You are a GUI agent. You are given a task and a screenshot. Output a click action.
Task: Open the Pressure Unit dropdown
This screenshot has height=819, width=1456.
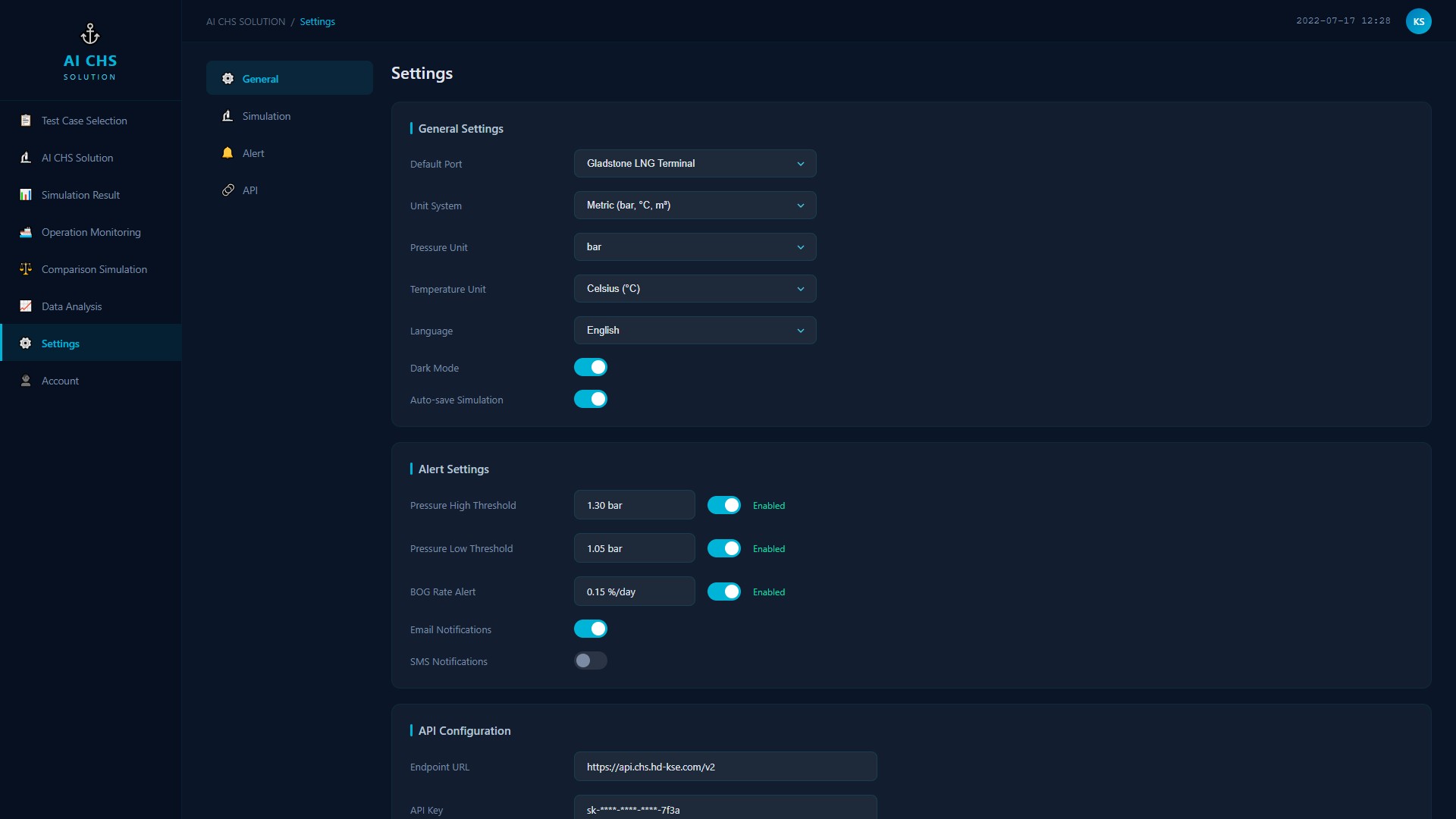(x=695, y=246)
